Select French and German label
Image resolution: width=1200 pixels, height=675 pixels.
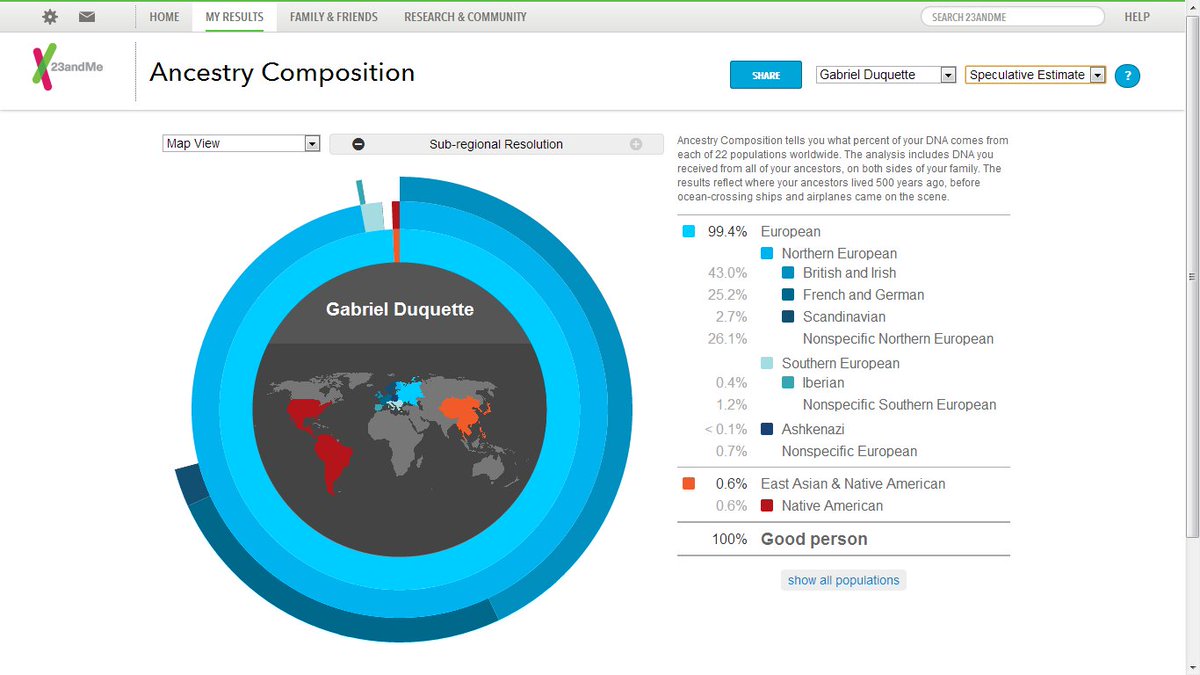coord(863,295)
